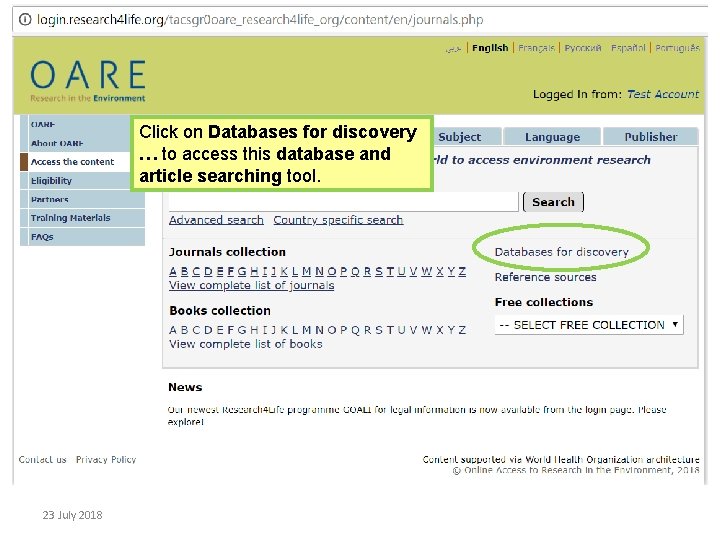Viewport: 720px width, 540px height.
Task: Select Access the content in sidebar
Action: (x=72, y=162)
